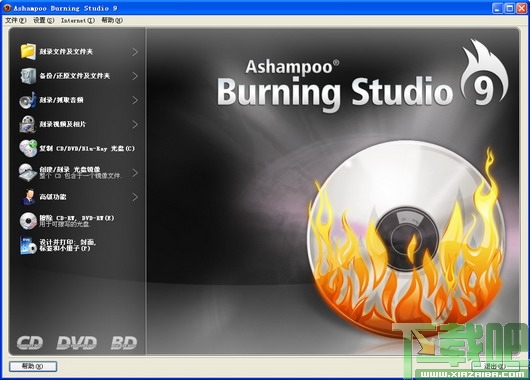Select the burn/rip audio music note icon
The width and height of the screenshot is (530, 380).
click(x=28, y=100)
